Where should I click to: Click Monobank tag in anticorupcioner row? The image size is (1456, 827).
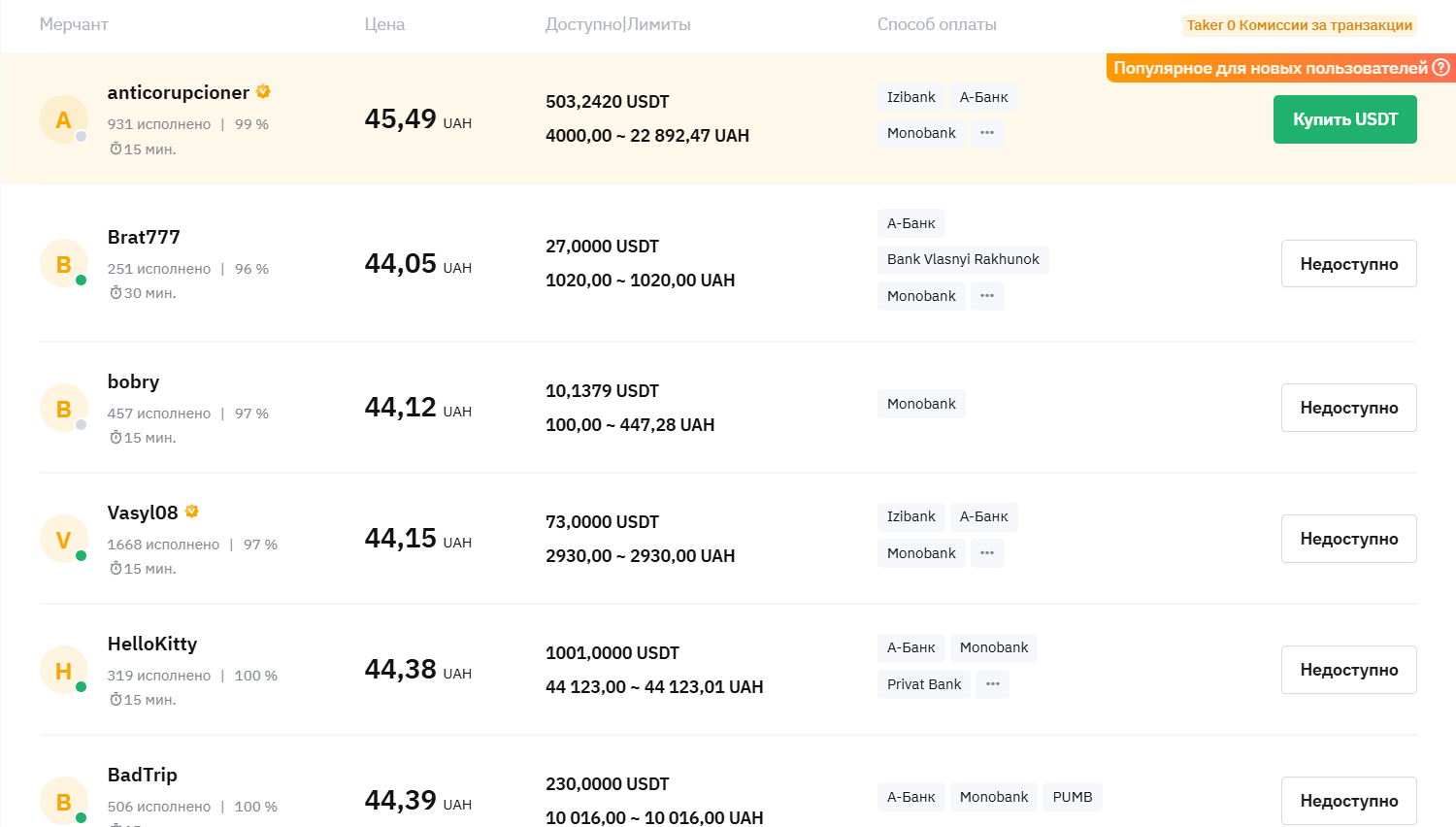(x=921, y=133)
